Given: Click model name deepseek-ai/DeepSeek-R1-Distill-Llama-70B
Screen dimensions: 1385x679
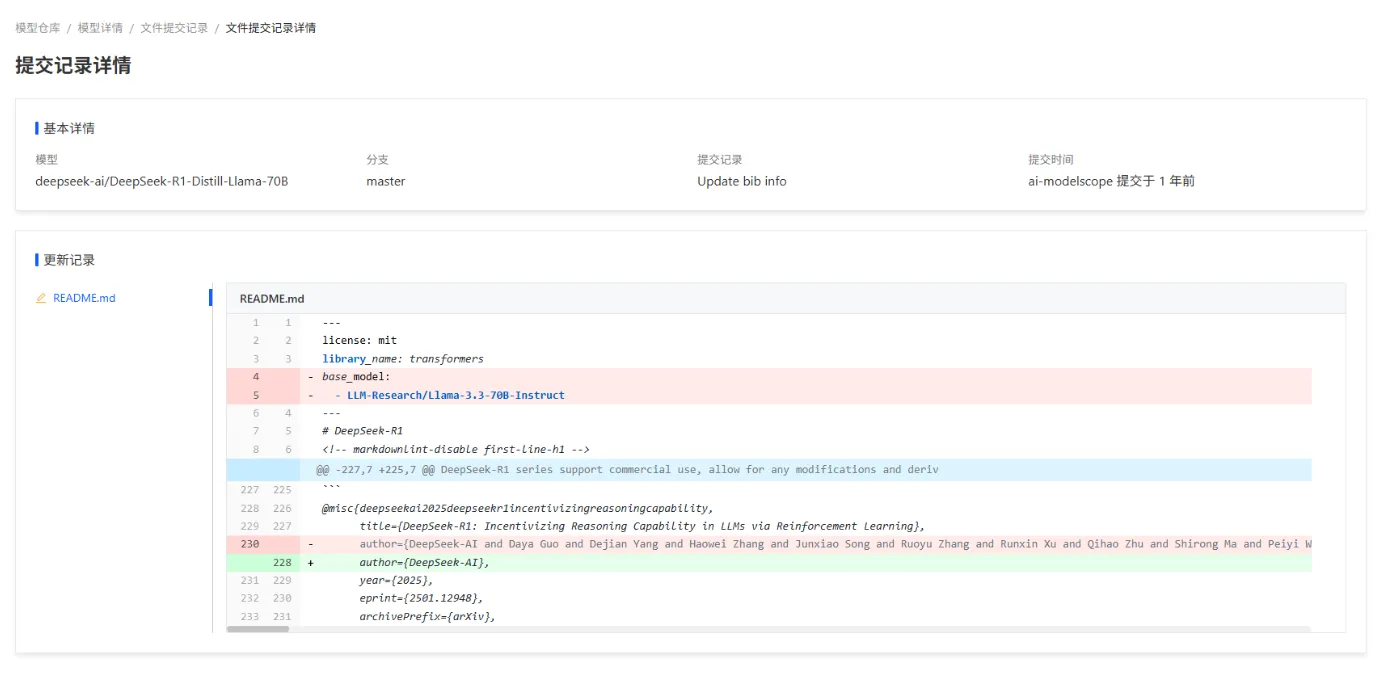Looking at the screenshot, I should [162, 181].
